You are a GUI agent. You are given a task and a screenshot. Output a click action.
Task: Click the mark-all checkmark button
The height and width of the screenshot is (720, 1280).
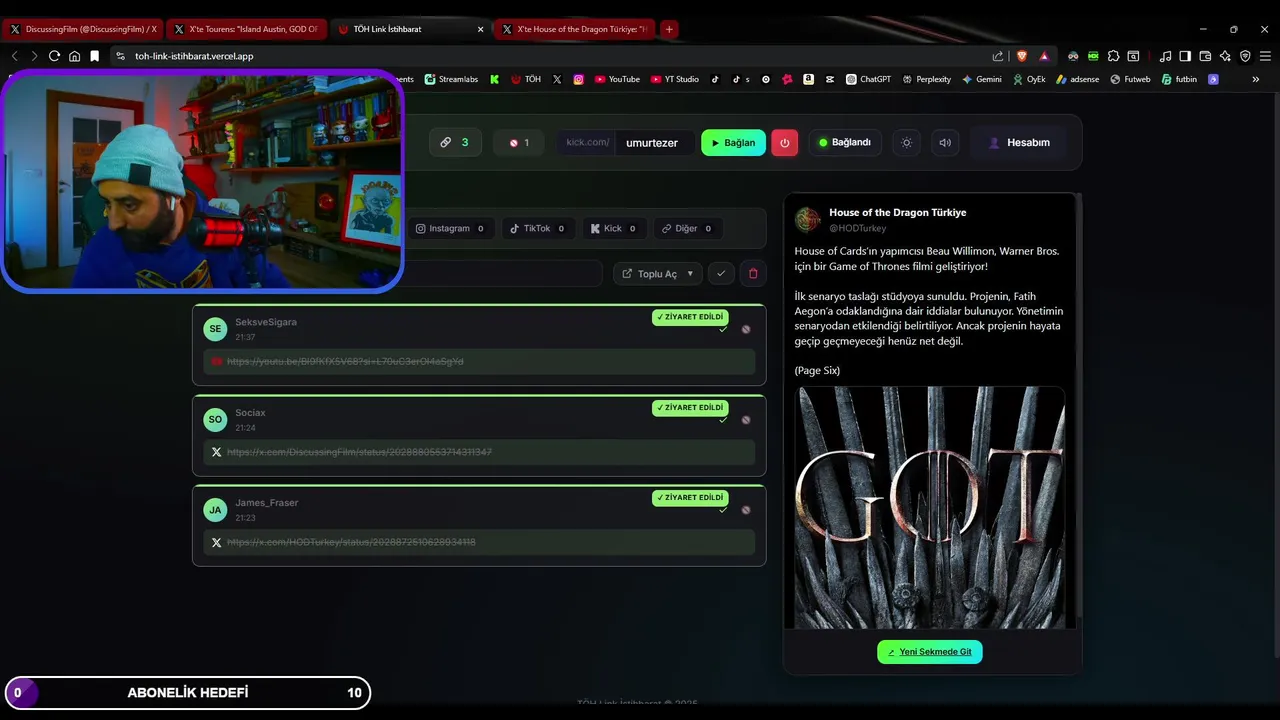[721, 273]
